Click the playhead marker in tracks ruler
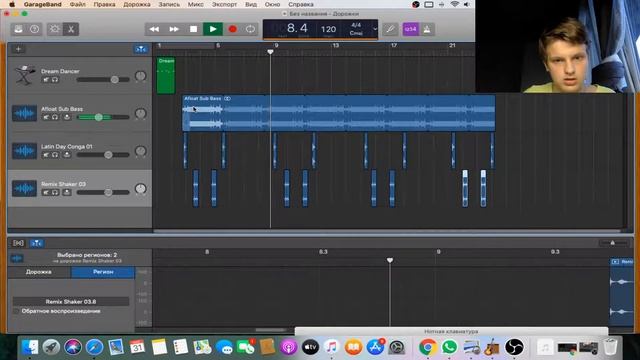The height and width of the screenshot is (360, 640). click(270, 52)
